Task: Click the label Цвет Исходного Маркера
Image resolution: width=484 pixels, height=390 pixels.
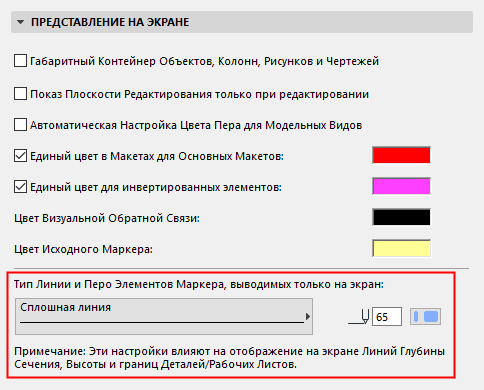Action: [x=83, y=249]
